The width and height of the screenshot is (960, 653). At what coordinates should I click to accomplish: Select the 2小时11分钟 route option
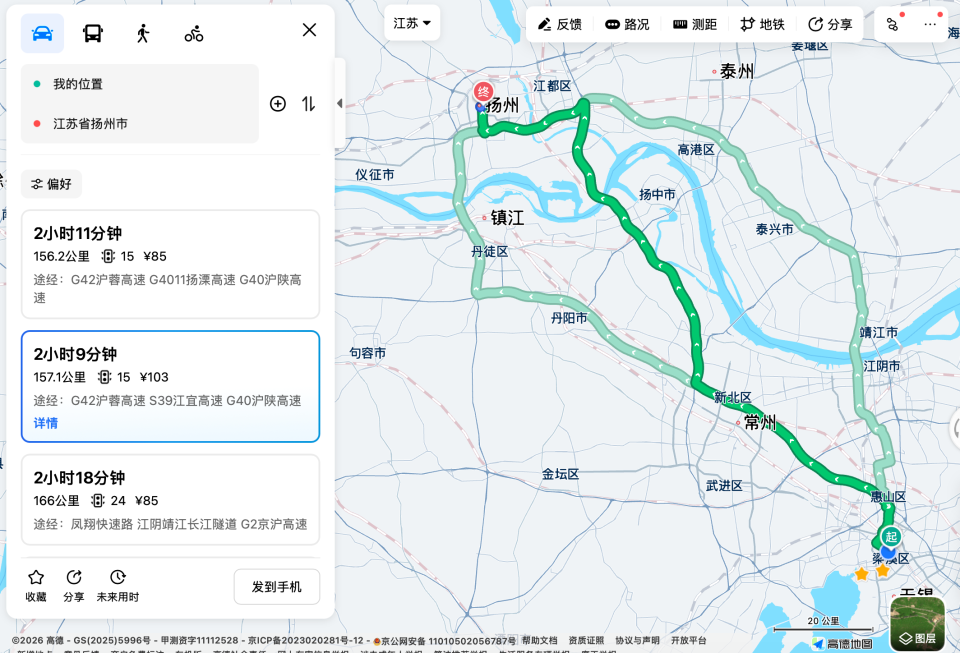coord(170,264)
